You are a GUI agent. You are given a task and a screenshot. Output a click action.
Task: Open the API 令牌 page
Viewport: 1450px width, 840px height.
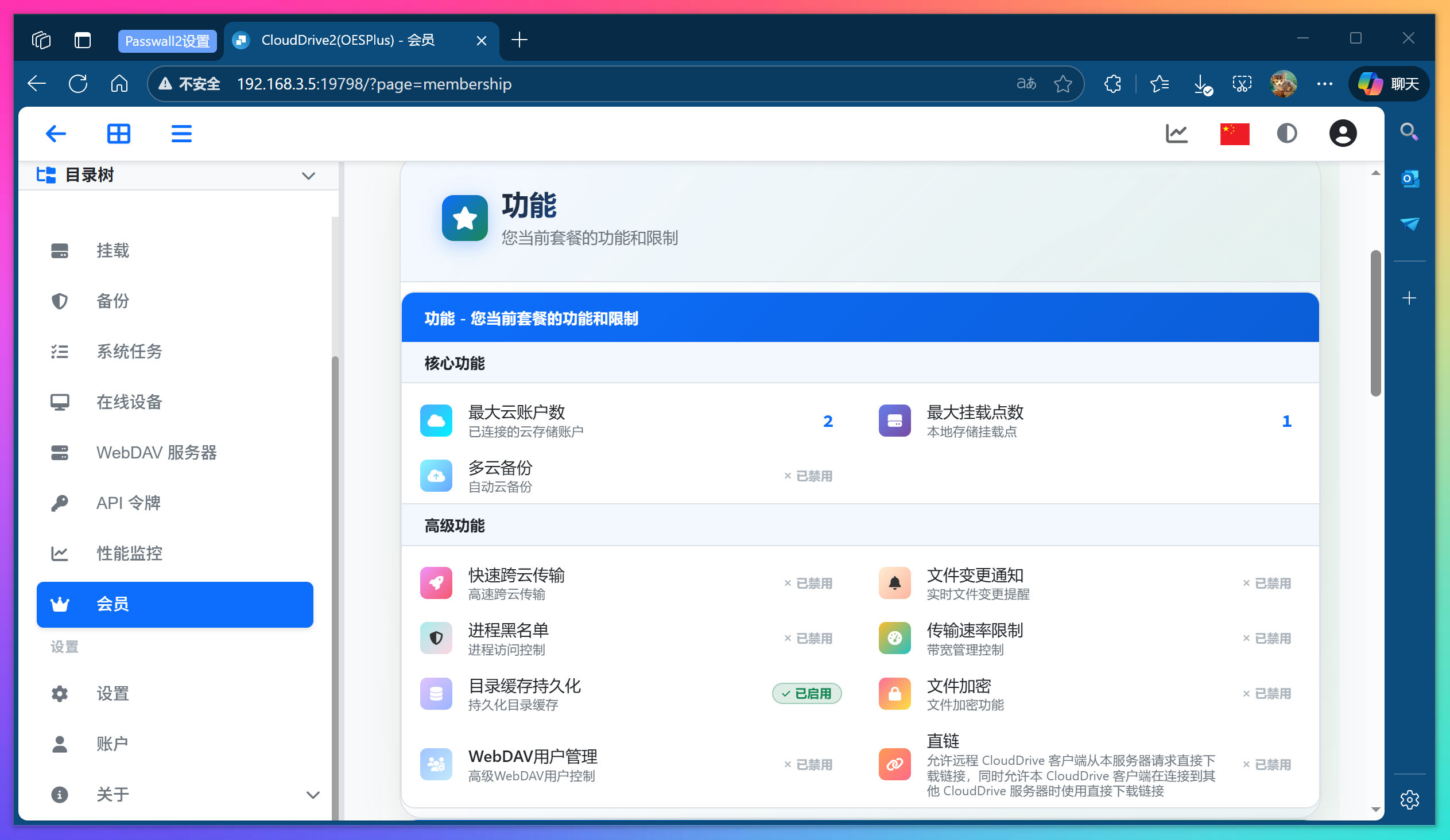coord(129,503)
